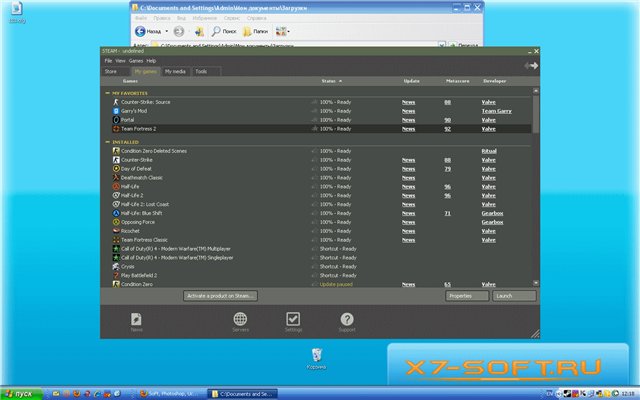Click the Portal game icon

pyautogui.click(x=116, y=120)
